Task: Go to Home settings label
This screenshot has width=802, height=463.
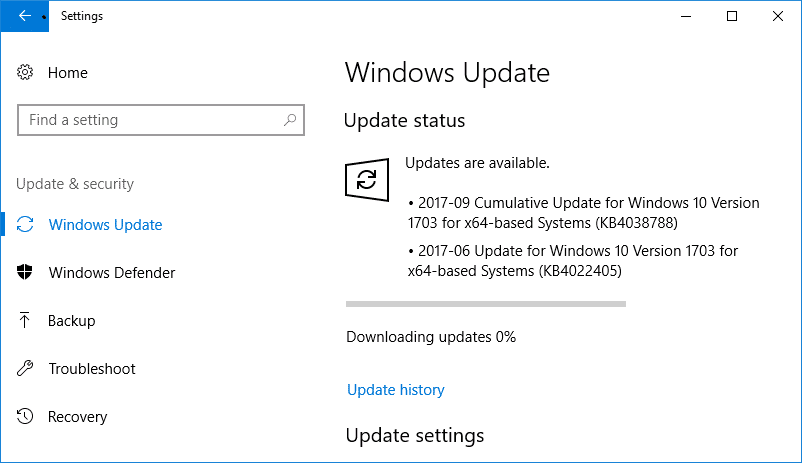Action: click(x=68, y=73)
